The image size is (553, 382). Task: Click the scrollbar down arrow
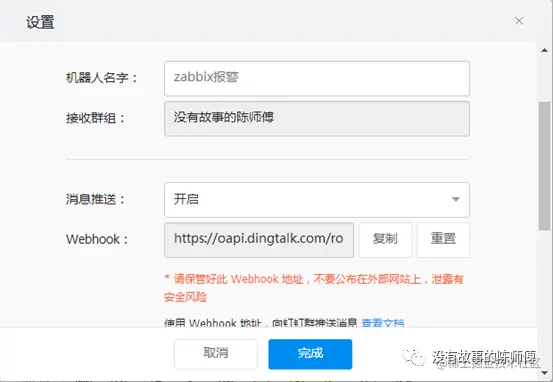click(x=545, y=372)
